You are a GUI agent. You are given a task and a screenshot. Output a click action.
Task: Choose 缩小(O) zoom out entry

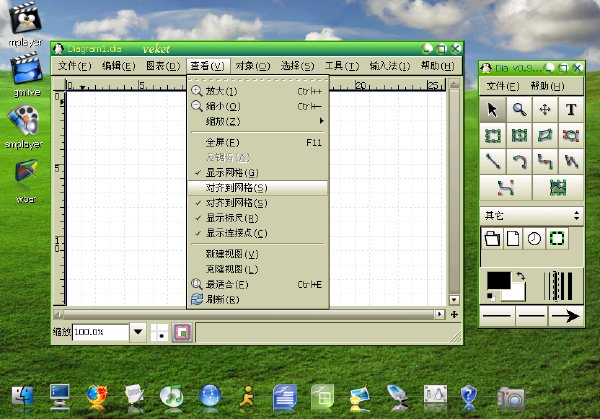[258, 106]
